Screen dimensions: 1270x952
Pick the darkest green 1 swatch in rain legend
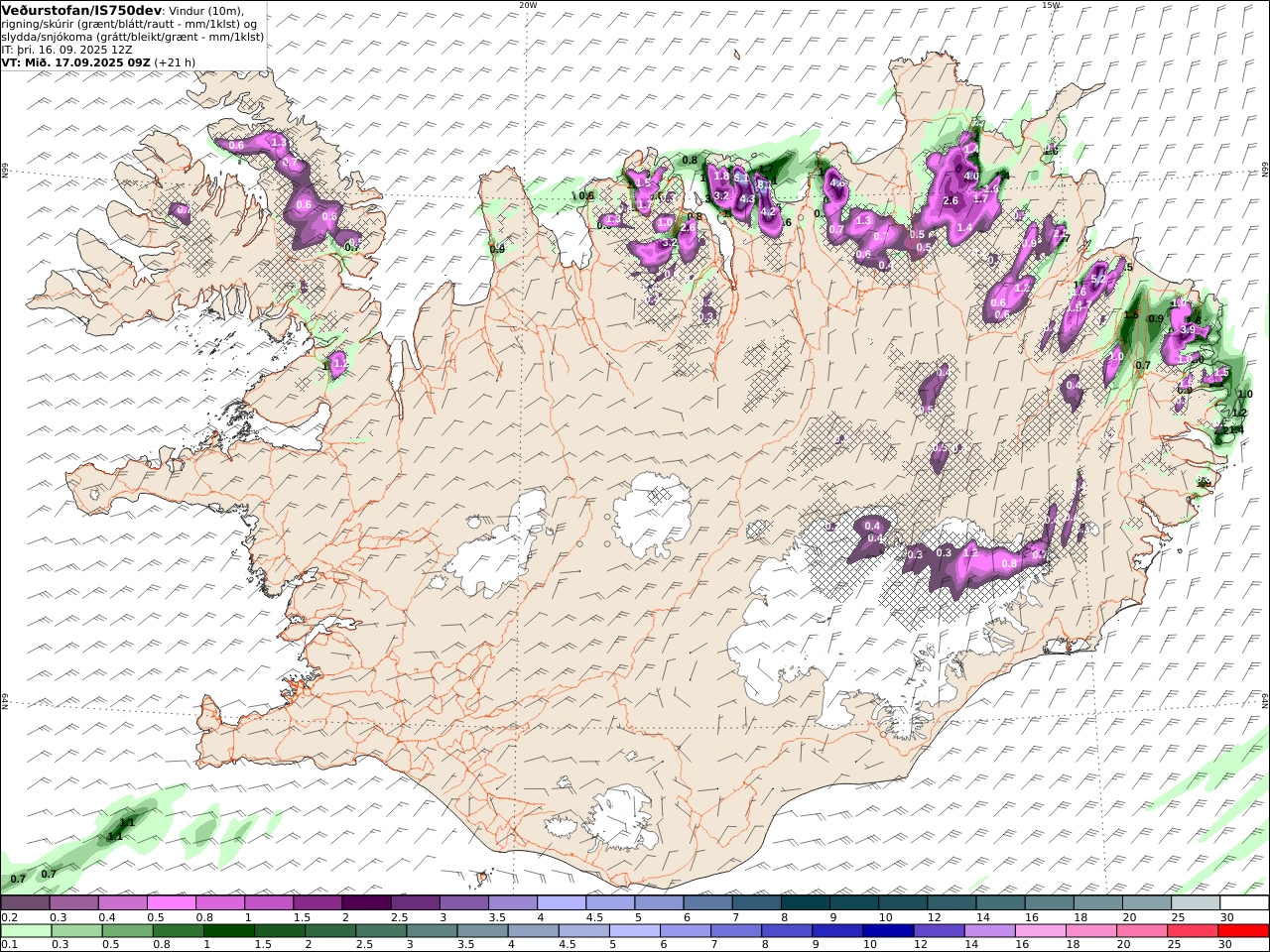coord(229,931)
